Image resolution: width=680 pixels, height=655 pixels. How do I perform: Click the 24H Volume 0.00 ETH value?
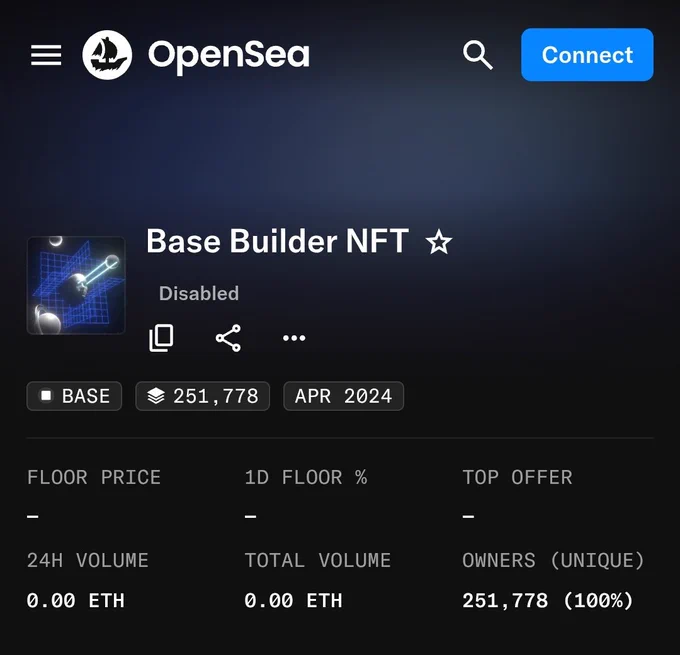pyautogui.click(x=75, y=601)
